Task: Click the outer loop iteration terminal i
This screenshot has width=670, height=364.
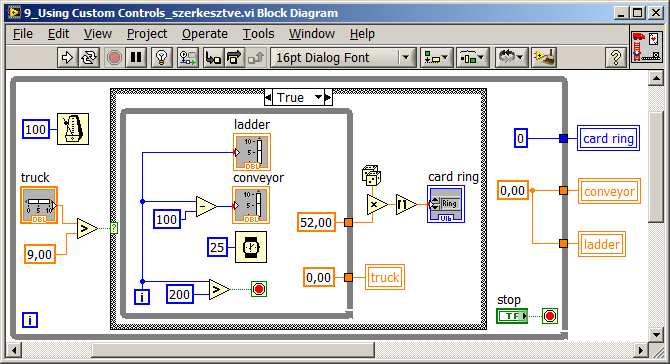Action: (x=30, y=320)
